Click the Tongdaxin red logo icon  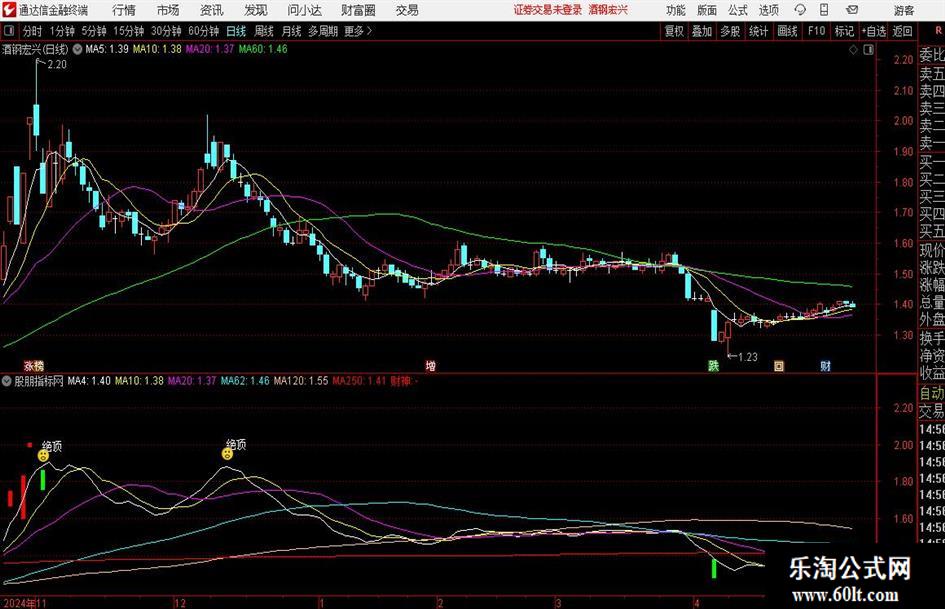coord(9,10)
